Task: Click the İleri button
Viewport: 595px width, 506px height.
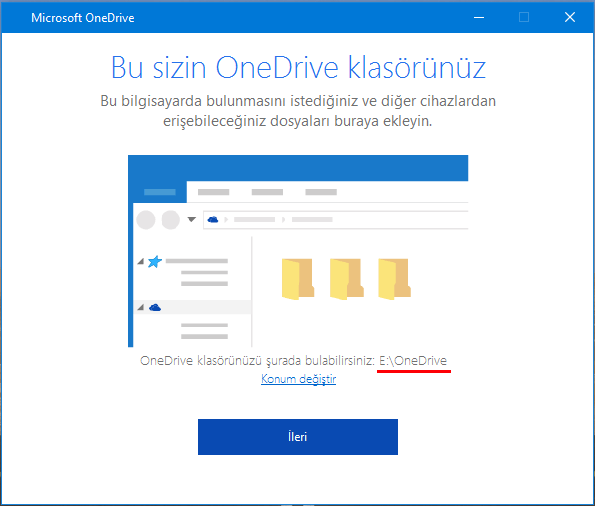Action: tap(298, 437)
